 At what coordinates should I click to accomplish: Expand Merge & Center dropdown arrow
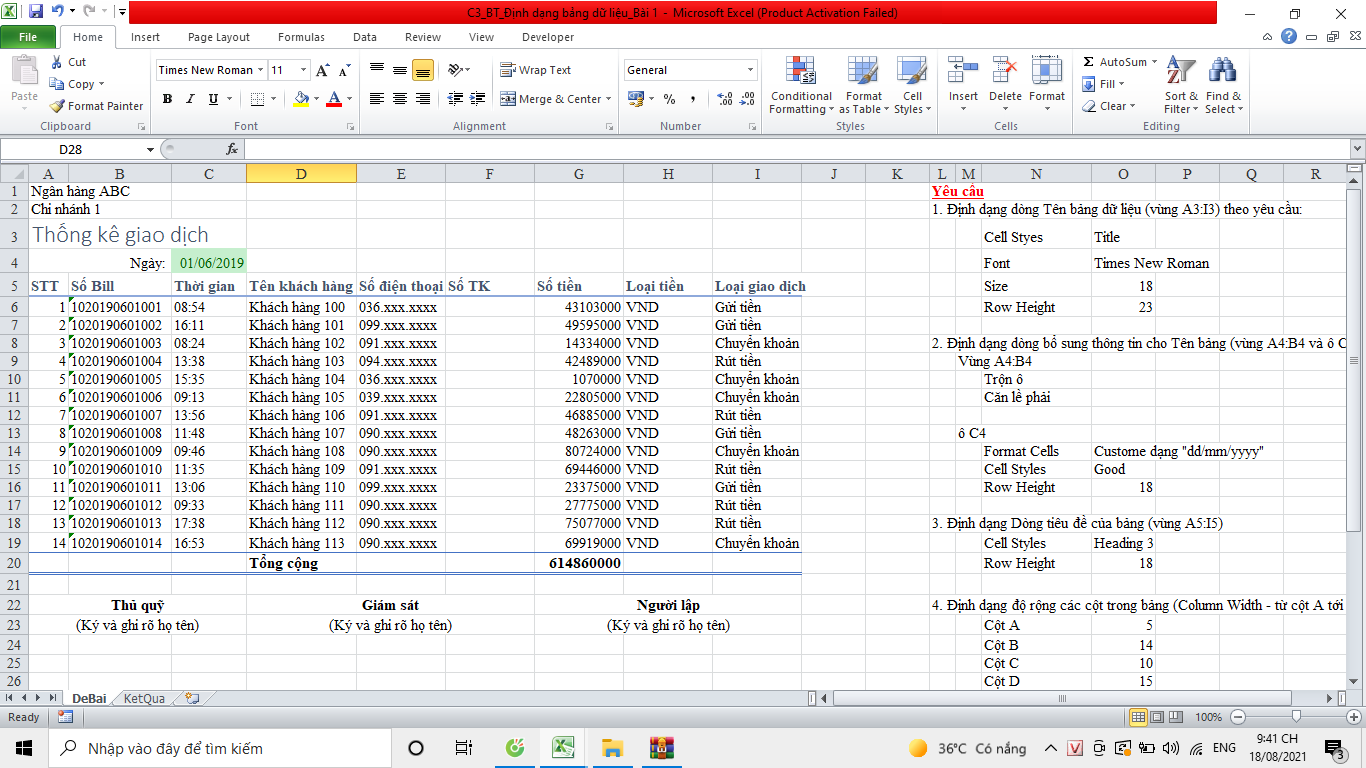click(610, 99)
